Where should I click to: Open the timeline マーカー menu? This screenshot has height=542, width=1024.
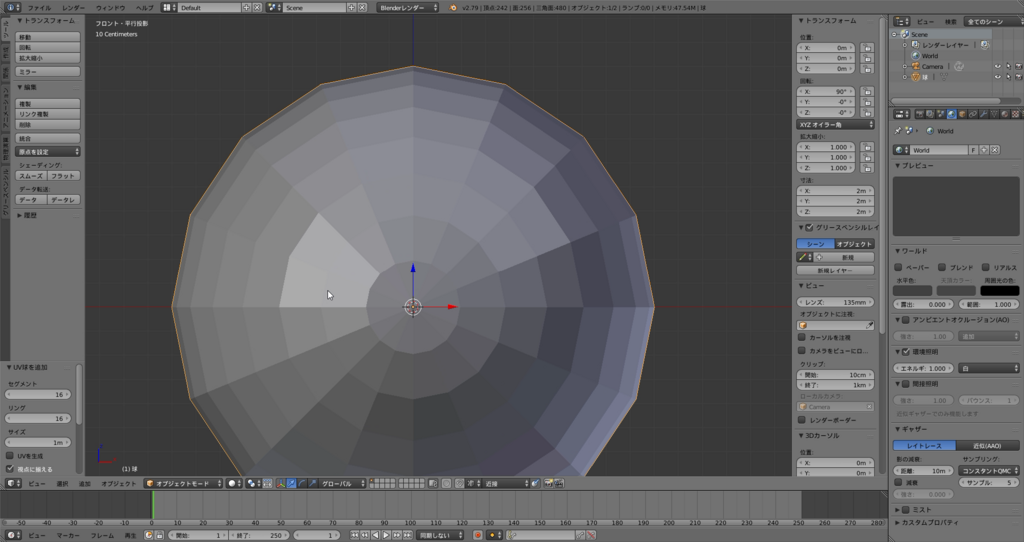point(68,535)
